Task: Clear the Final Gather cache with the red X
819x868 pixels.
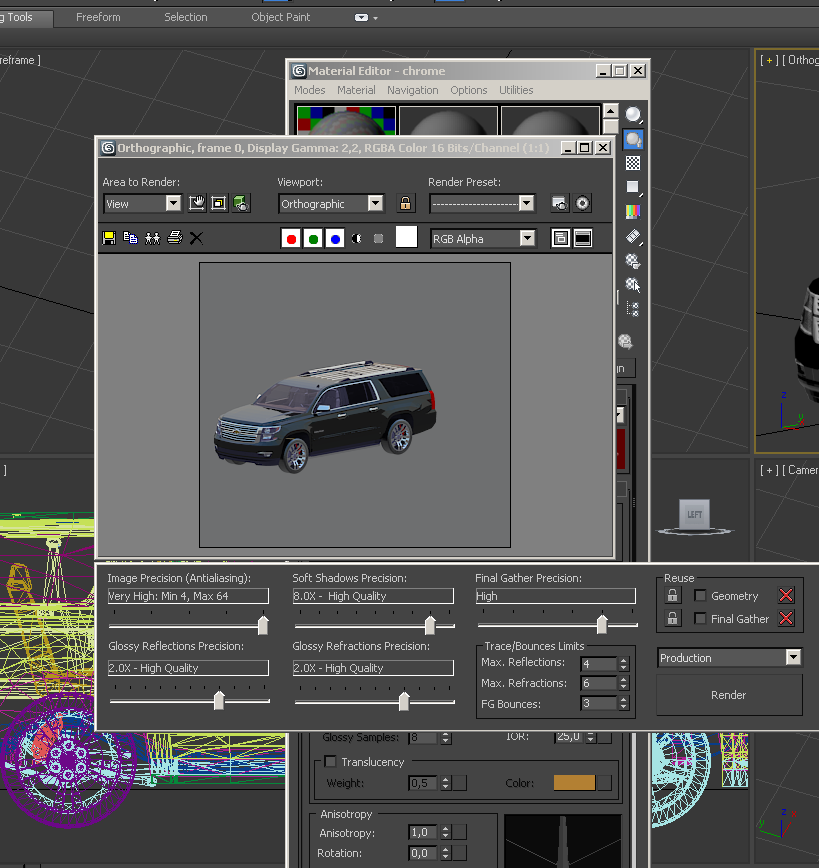Action: point(786,618)
